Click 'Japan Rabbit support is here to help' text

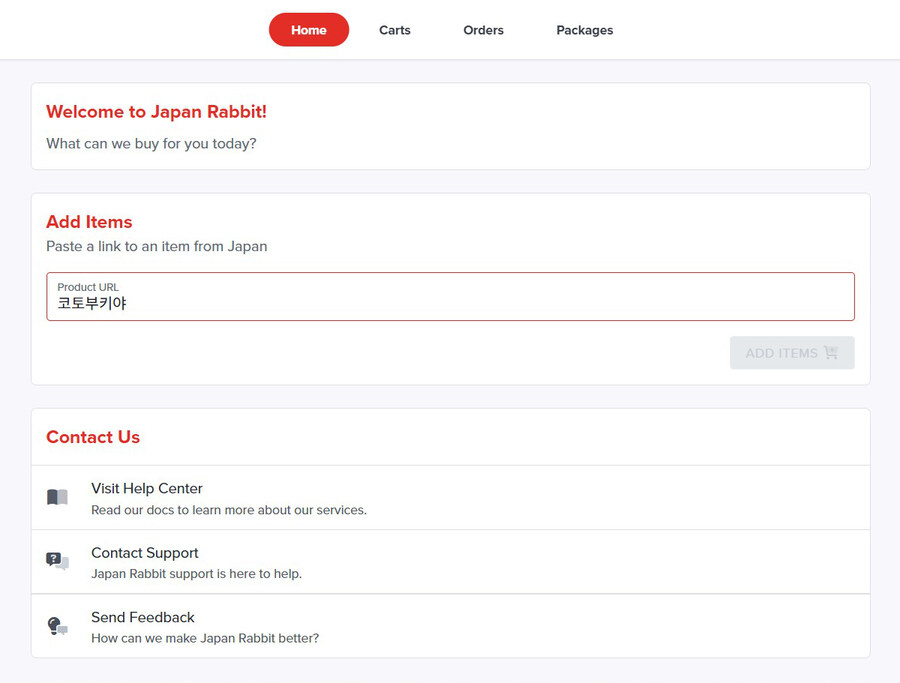[196, 574]
